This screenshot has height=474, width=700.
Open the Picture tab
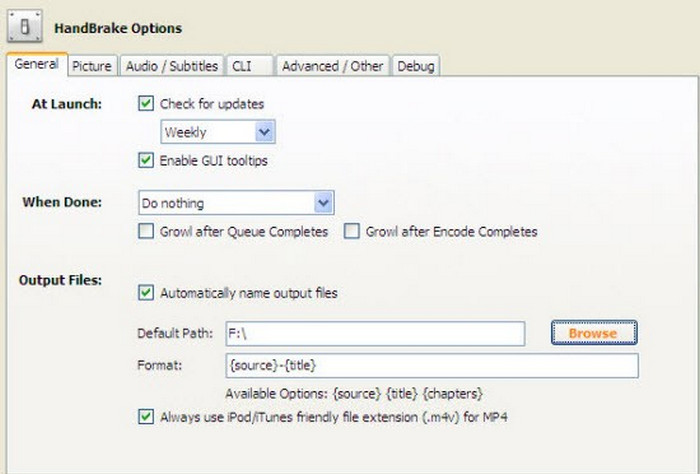click(x=92, y=66)
